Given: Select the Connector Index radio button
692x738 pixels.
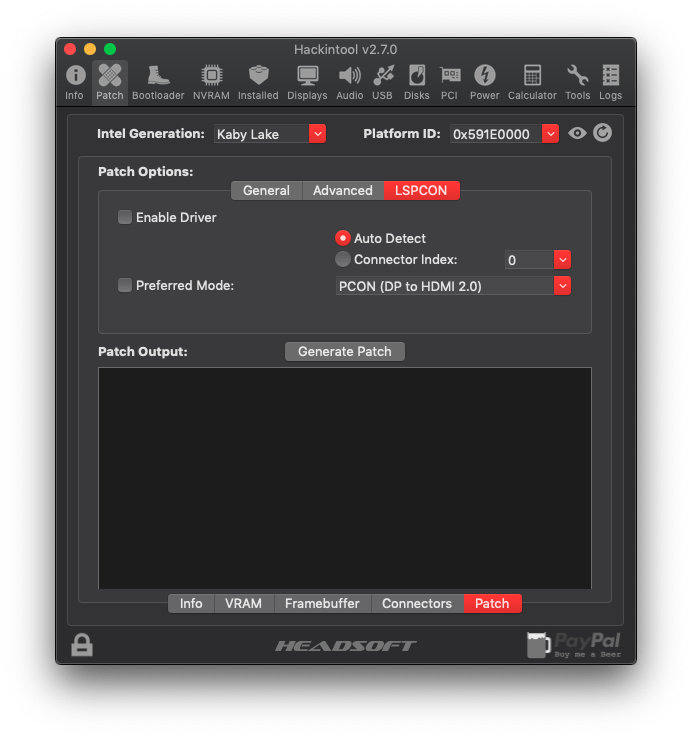Looking at the screenshot, I should (x=343, y=260).
